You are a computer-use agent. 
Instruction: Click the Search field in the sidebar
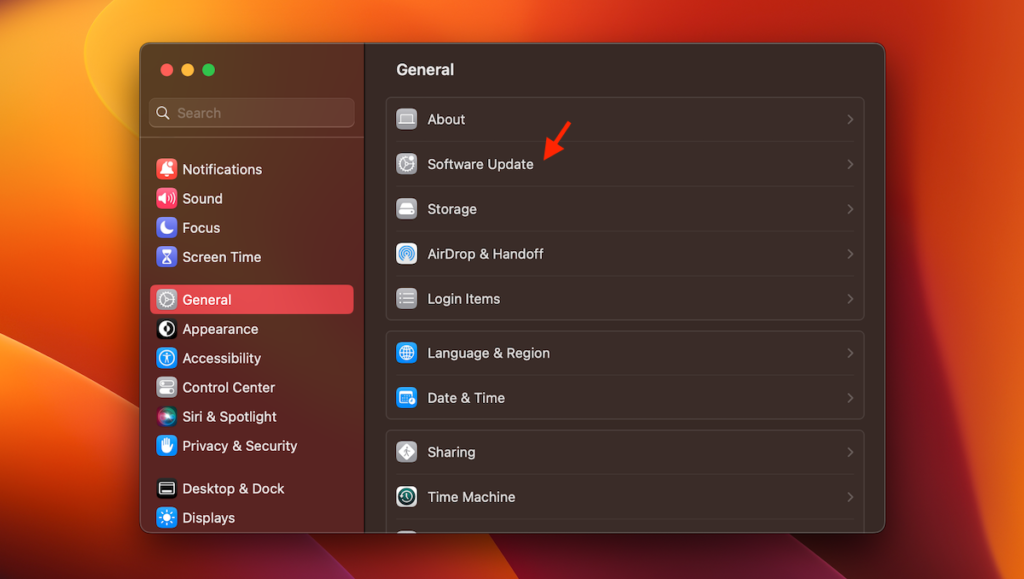[251, 113]
